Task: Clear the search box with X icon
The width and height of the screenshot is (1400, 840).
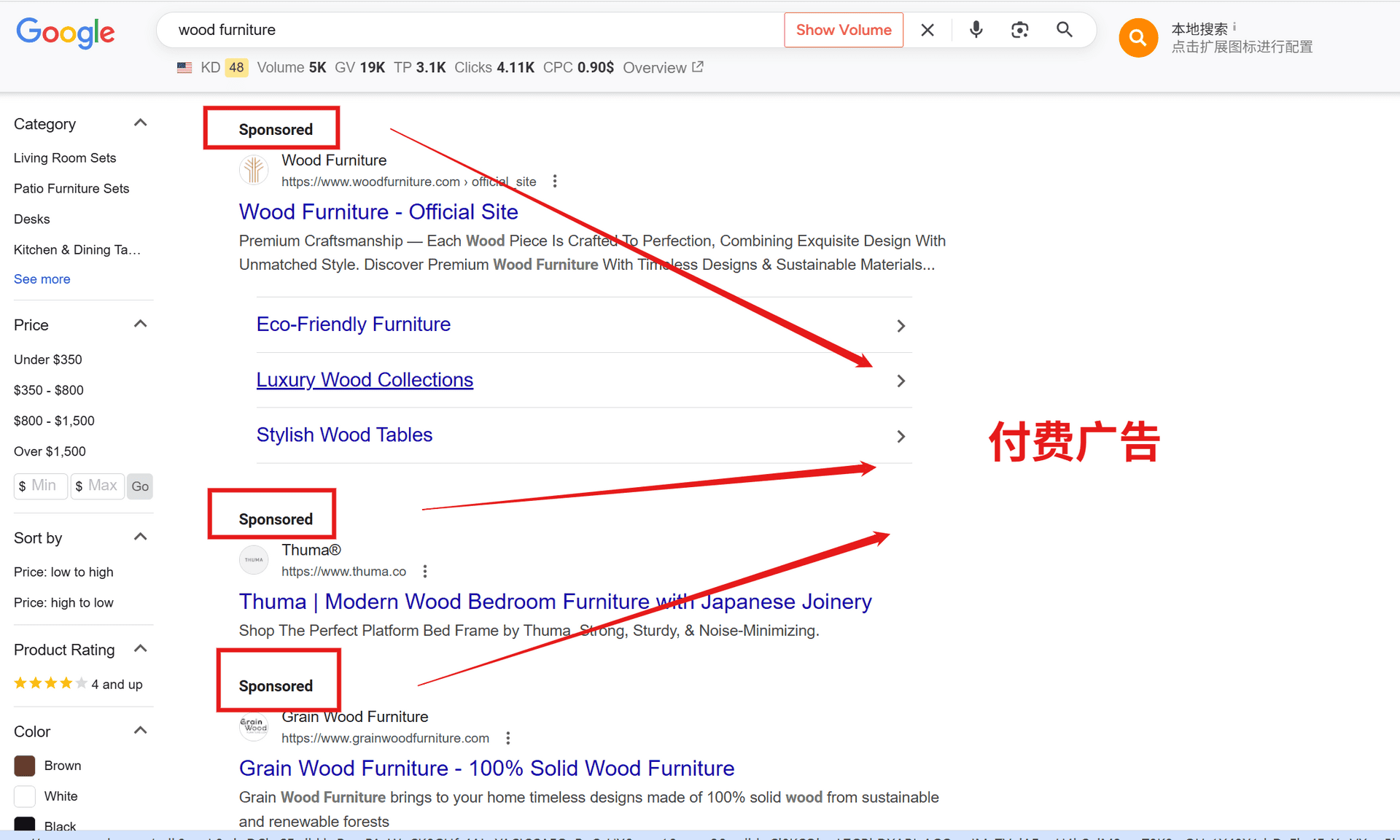Action: (927, 30)
